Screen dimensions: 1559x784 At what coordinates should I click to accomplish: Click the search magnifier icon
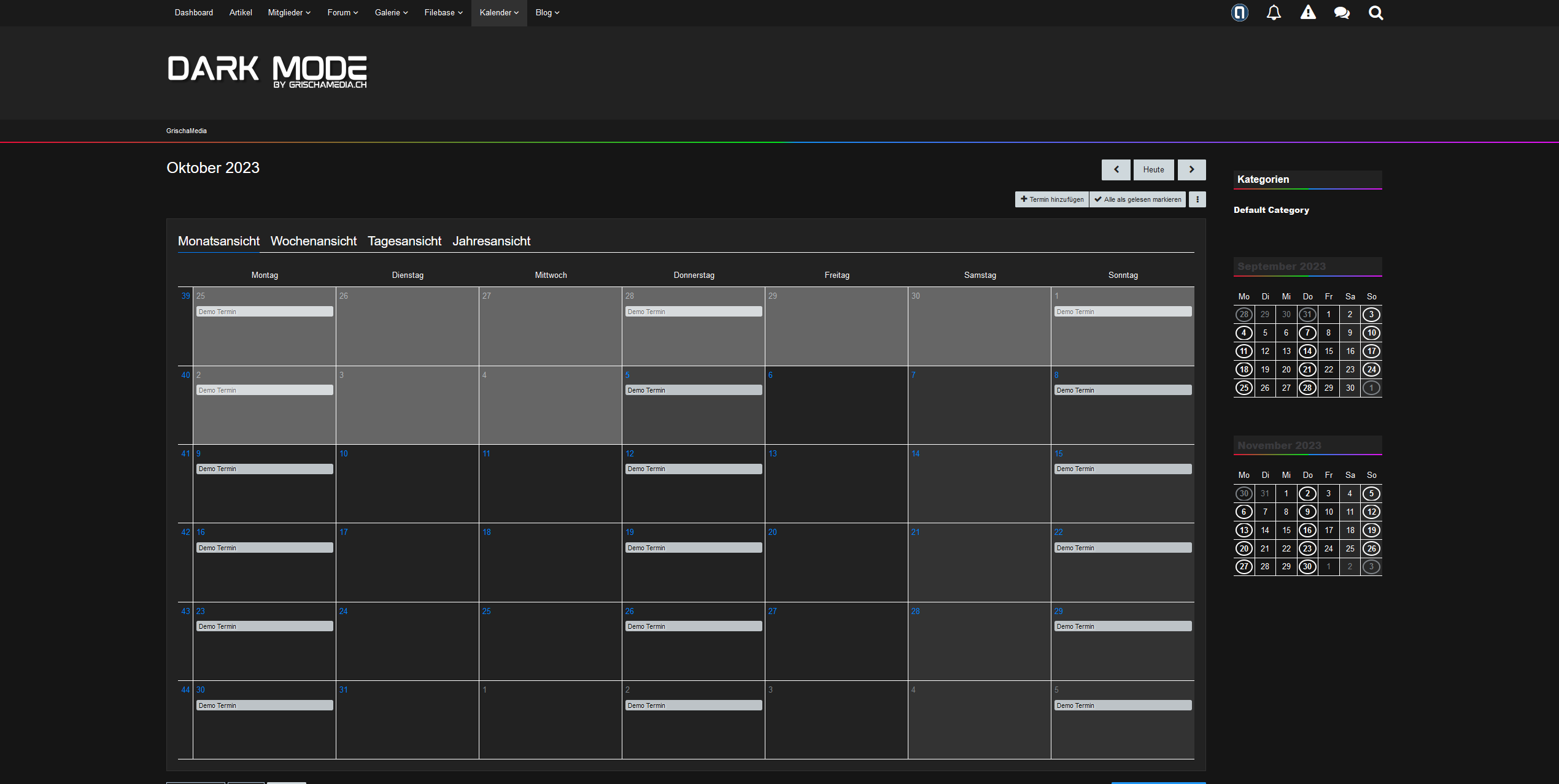point(1375,13)
